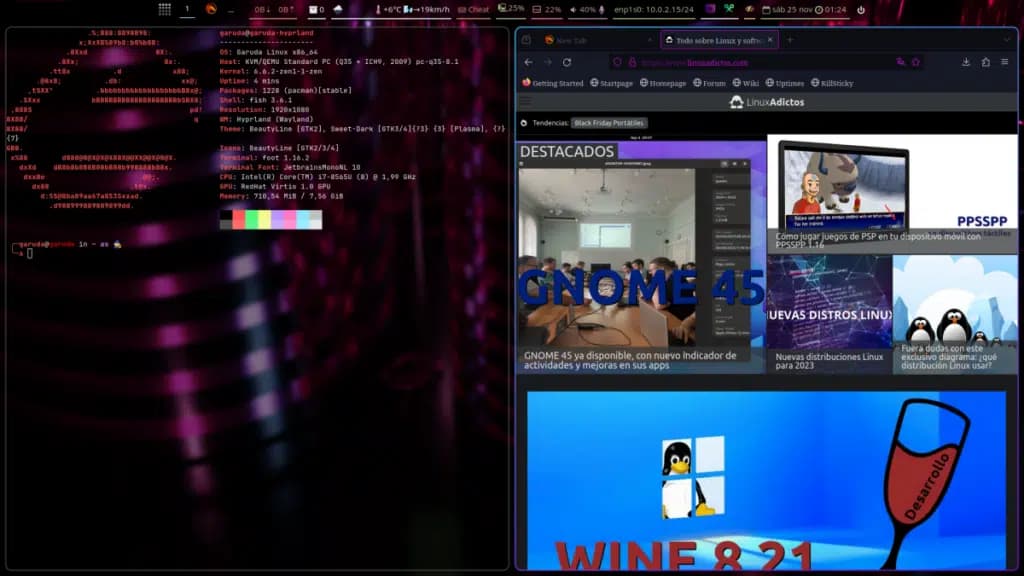Screen dimensions: 1024x576
Task: Click the extensions icon in browser toolbar
Action: pos(985,62)
